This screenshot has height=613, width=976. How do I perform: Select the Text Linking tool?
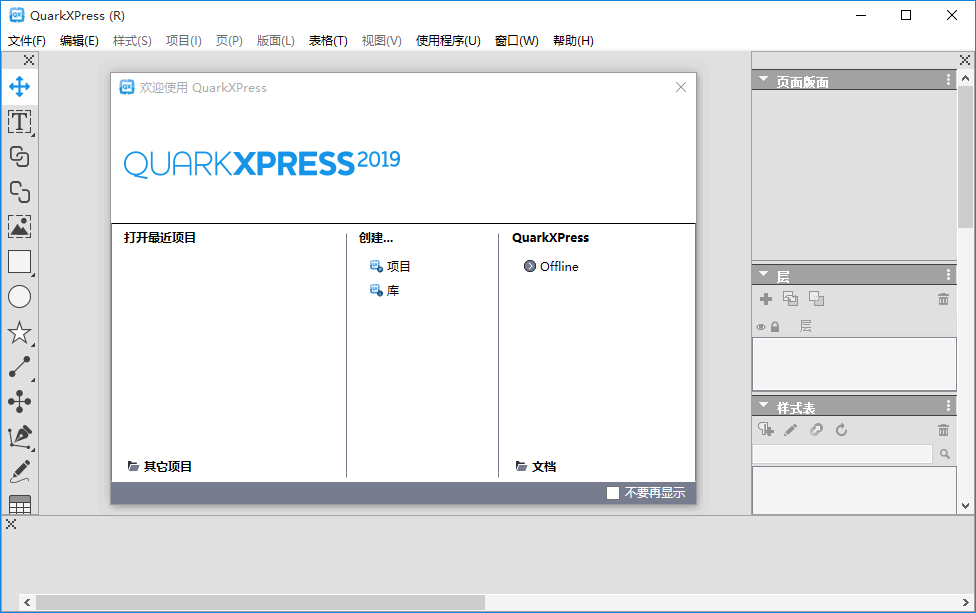coord(19,156)
